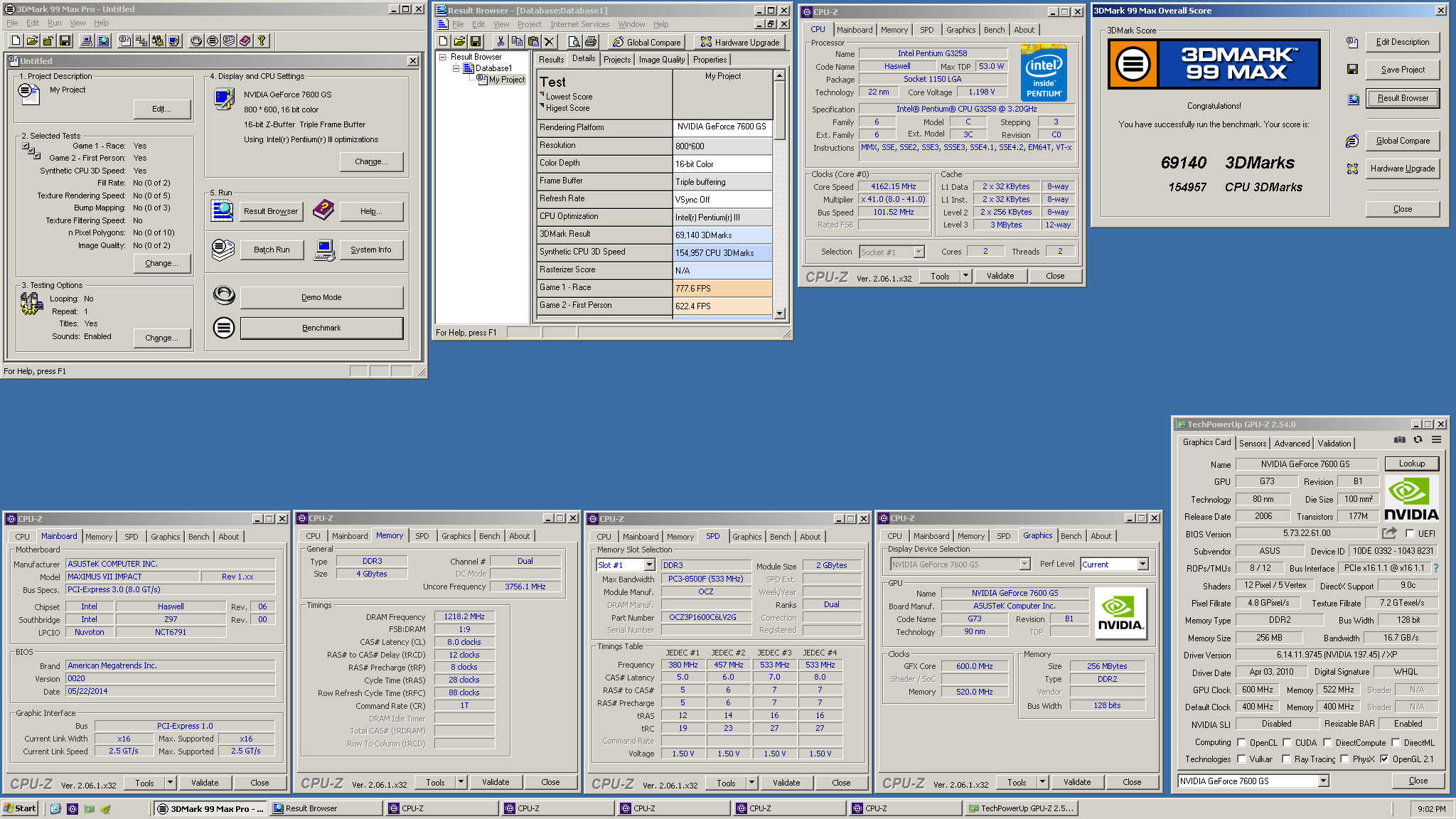Open GPU-Z hamburger menu icon
Image resolution: width=1456 pixels, height=819 pixels.
[1436, 440]
